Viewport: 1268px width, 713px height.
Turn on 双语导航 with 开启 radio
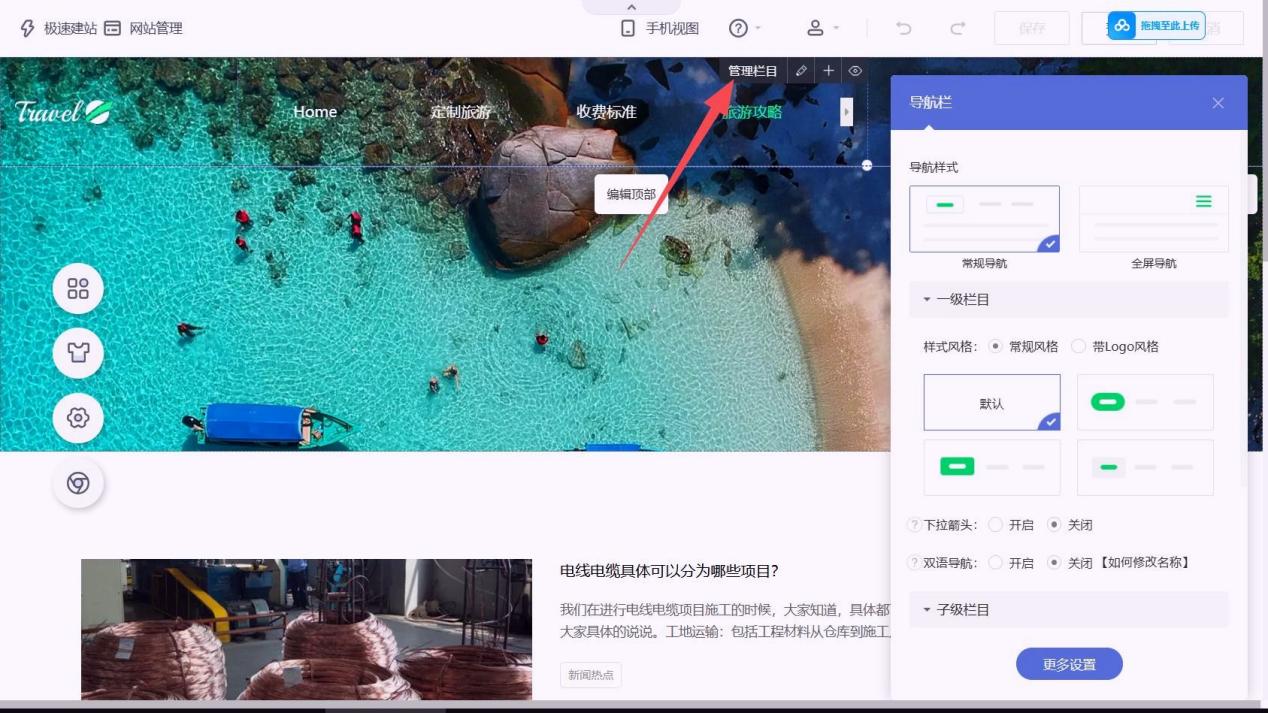tap(995, 563)
